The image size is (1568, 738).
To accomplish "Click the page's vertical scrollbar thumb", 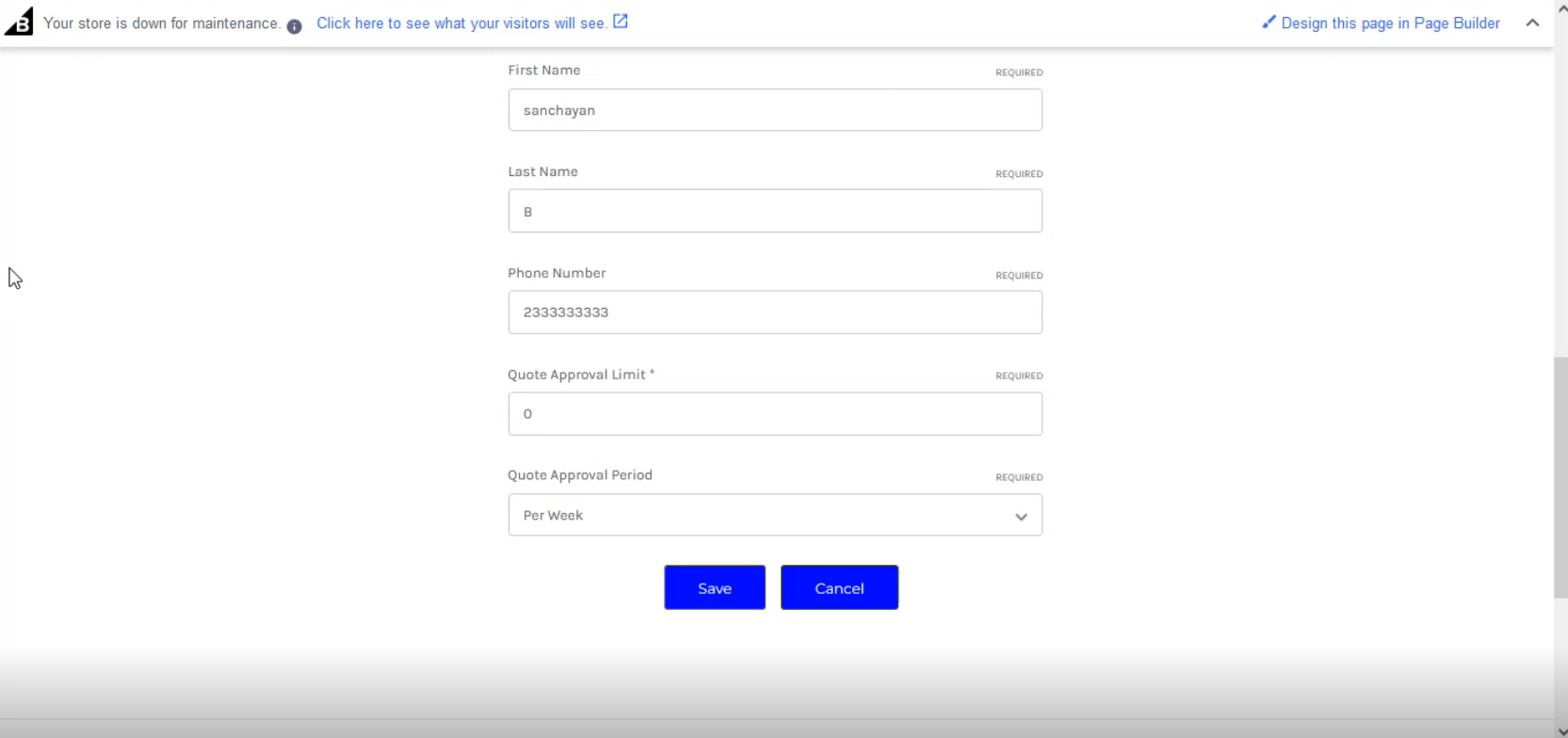I will (x=1560, y=477).
